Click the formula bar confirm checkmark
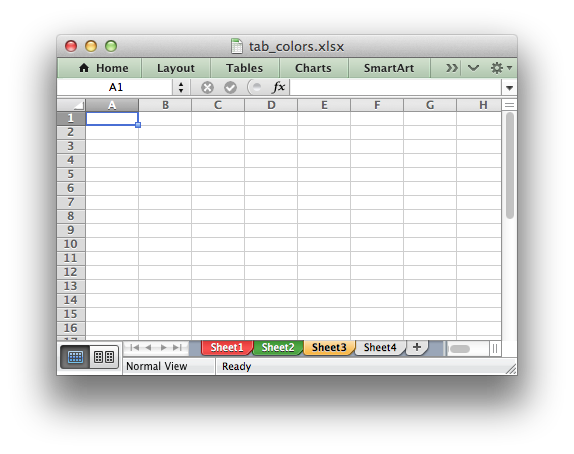Screen dimensions: 574x454 230,88
